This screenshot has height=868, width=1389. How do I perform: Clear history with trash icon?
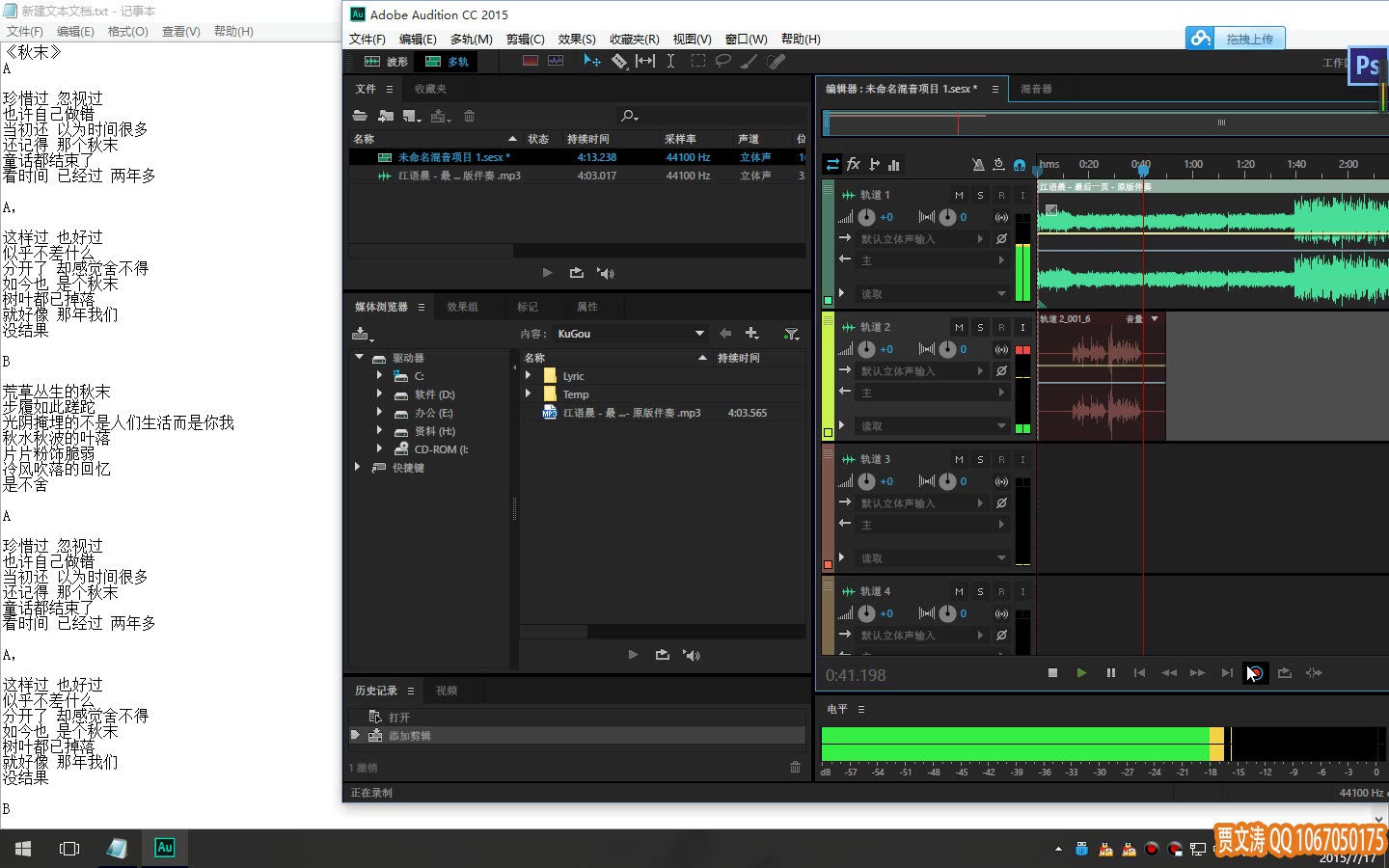tap(795, 768)
